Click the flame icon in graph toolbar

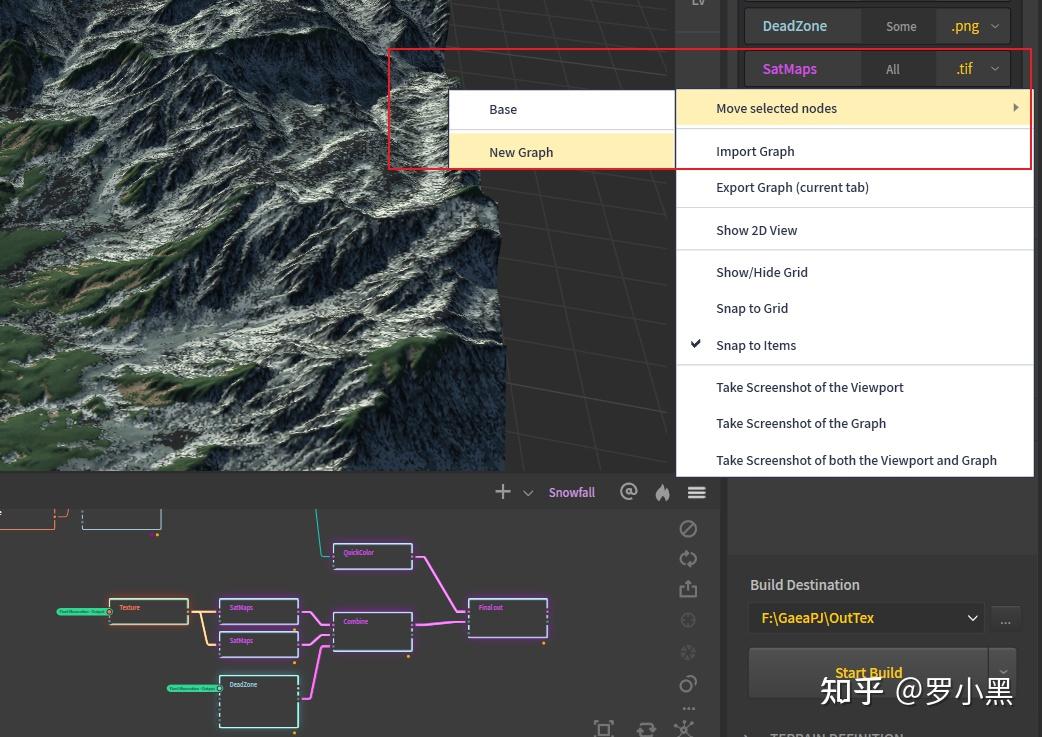pyautogui.click(x=663, y=492)
